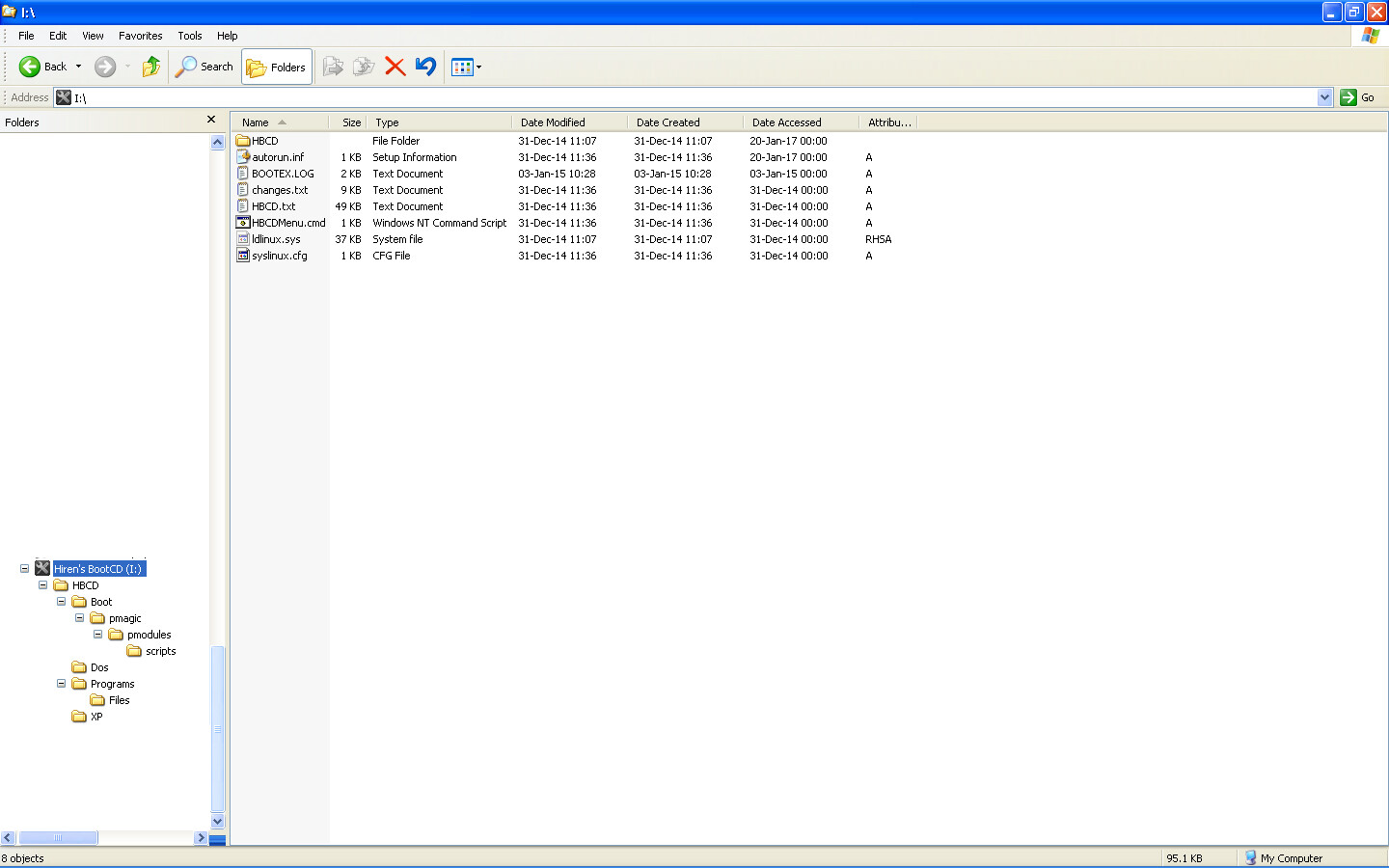This screenshot has height=868, width=1389.
Task: Sort by Date Modified column header
Action: [570, 122]
